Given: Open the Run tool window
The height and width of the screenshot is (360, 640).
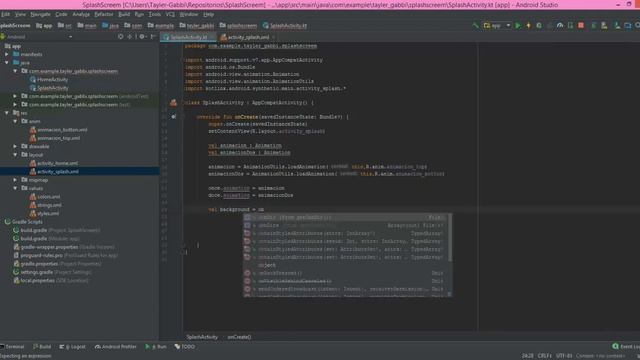Looking at the screenshot, I should point(156,347).
